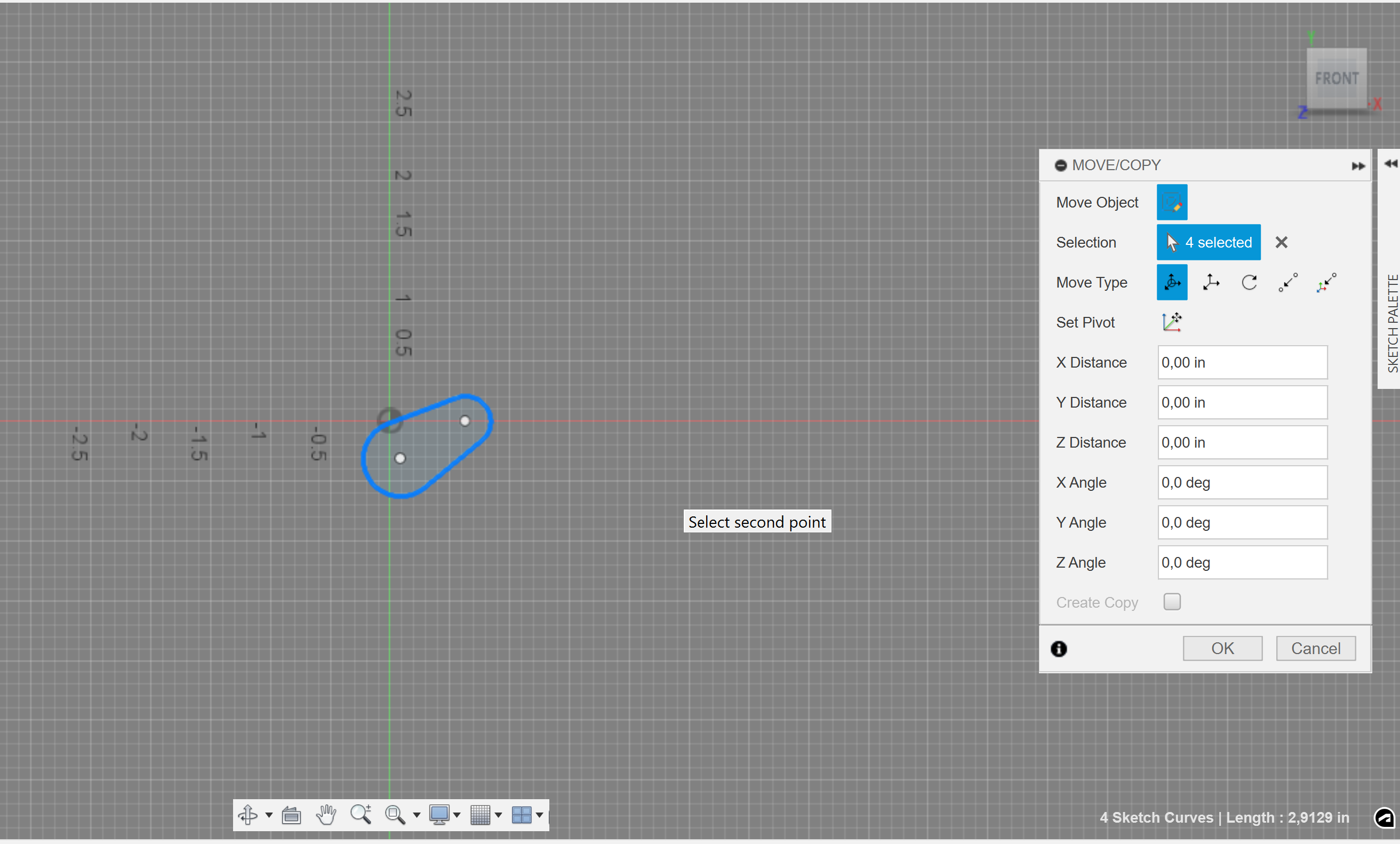Clear the selection with the X
Image resolution: width=1400 pixels, height=844 pixels.
tap(1281, 242)
